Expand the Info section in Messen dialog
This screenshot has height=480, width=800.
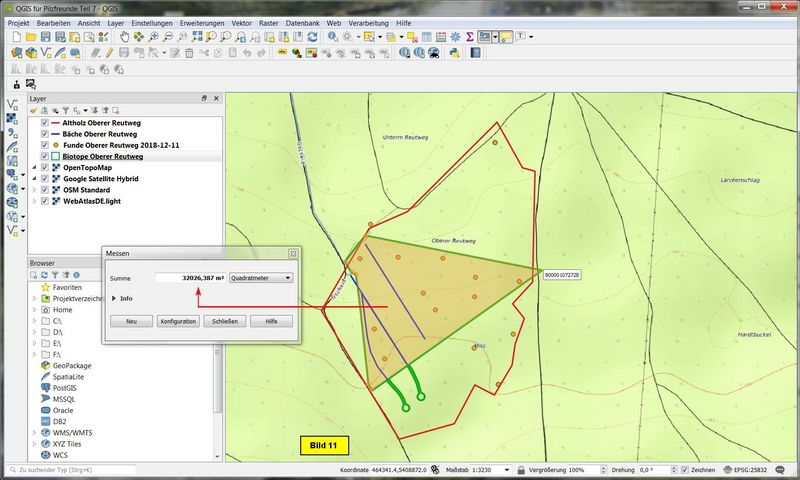tap(114, 298)
